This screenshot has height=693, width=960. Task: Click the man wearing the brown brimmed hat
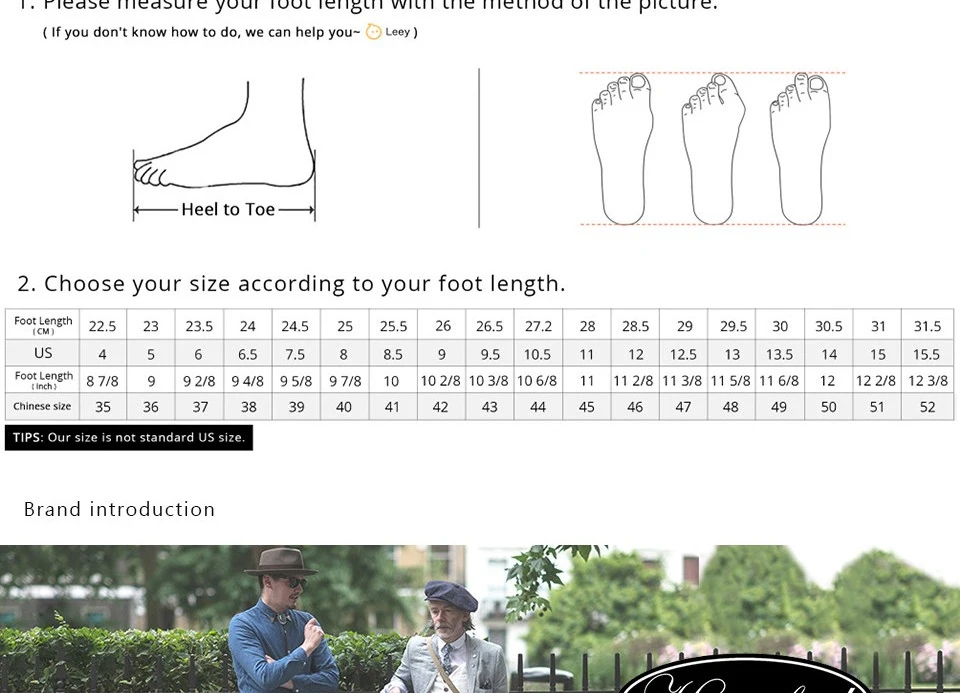(x=282, y=621)
